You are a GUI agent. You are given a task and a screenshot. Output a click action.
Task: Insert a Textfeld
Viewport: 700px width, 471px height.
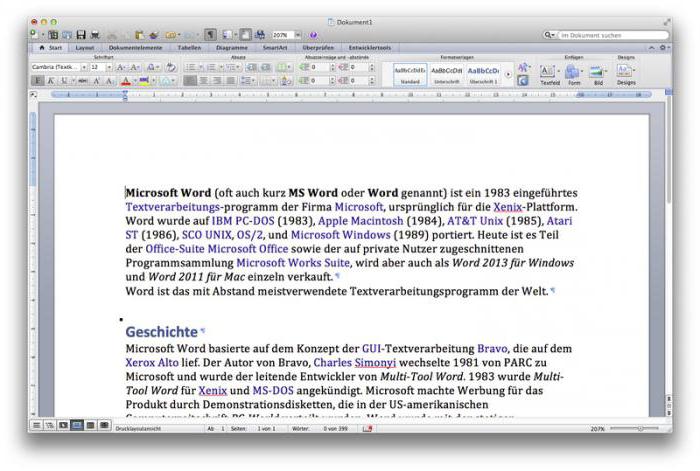coord(549,75)
